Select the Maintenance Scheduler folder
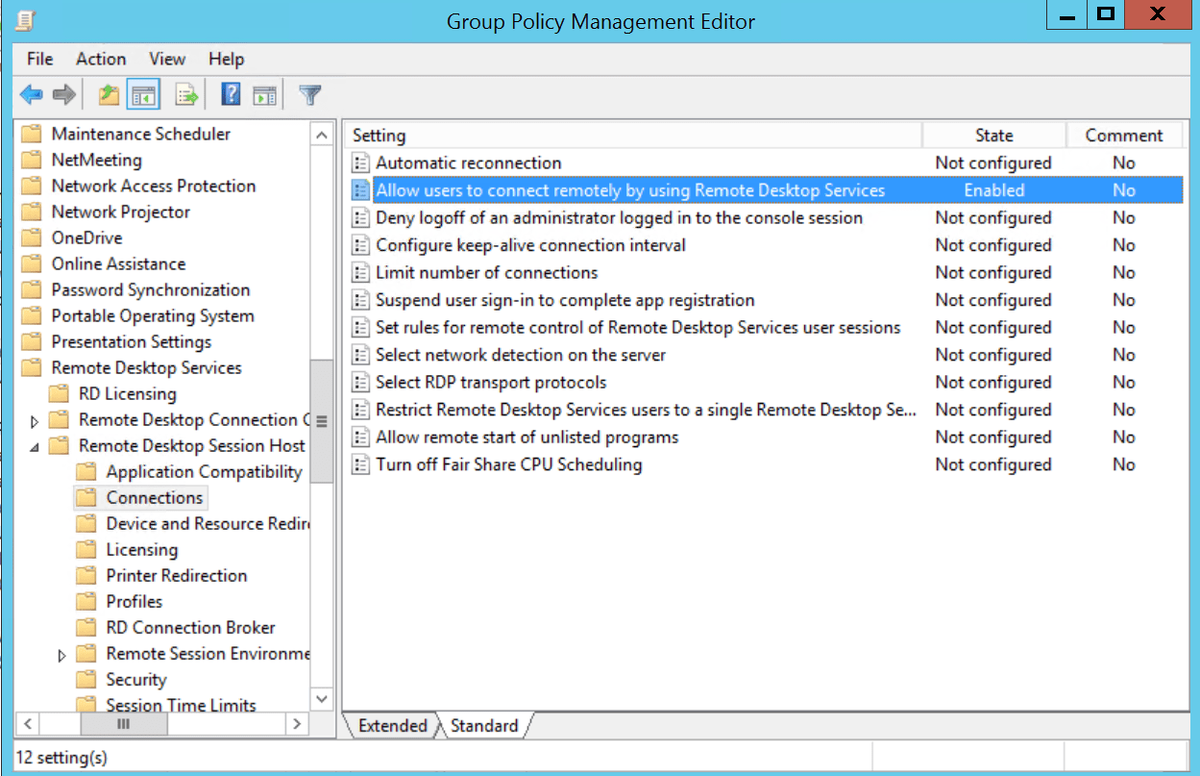The height and width of the screenshot is (776, 1200). (x=141, y=134)
